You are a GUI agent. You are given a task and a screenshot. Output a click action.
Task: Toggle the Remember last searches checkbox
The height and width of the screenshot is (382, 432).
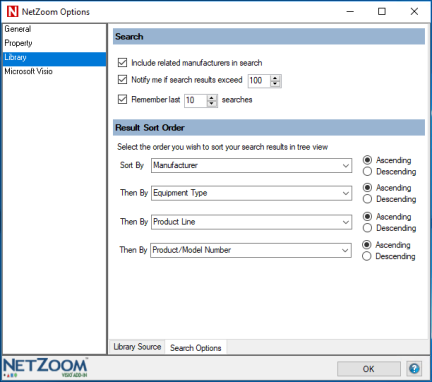[123, 99]
